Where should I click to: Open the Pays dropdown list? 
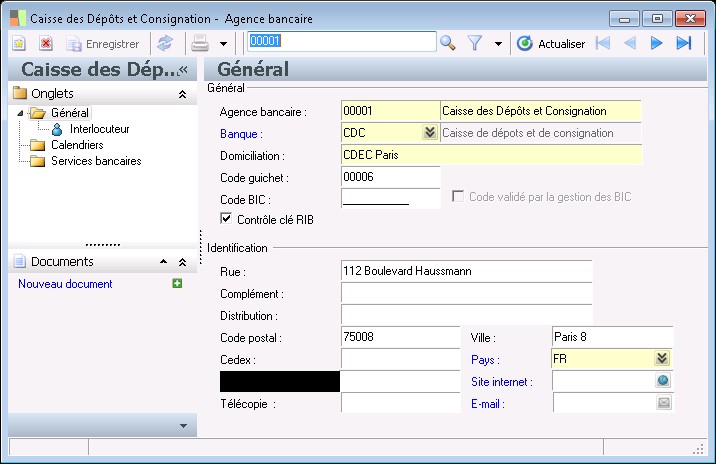[661, 359]
